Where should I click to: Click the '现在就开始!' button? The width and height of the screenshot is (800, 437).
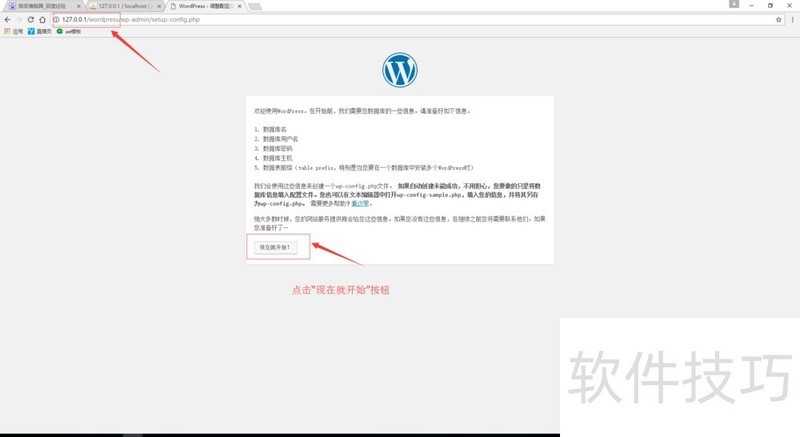(275, 247)
